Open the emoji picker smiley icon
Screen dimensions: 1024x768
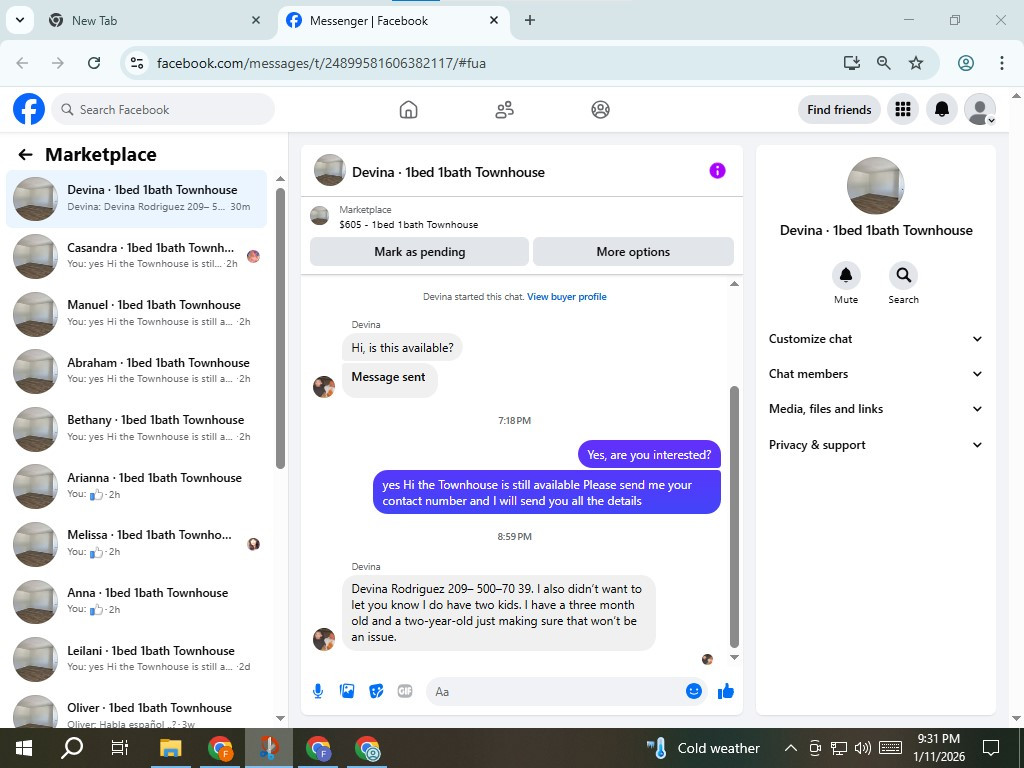click(x=694, y=691)
